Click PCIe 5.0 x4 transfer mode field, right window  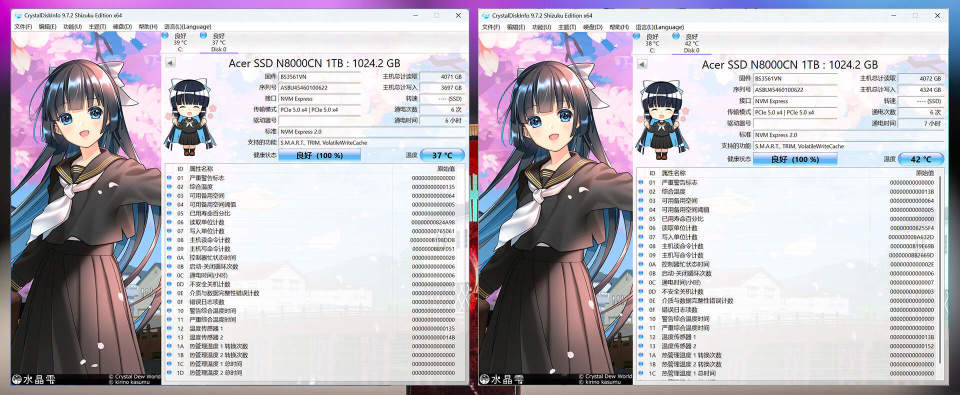coord(794,113)
